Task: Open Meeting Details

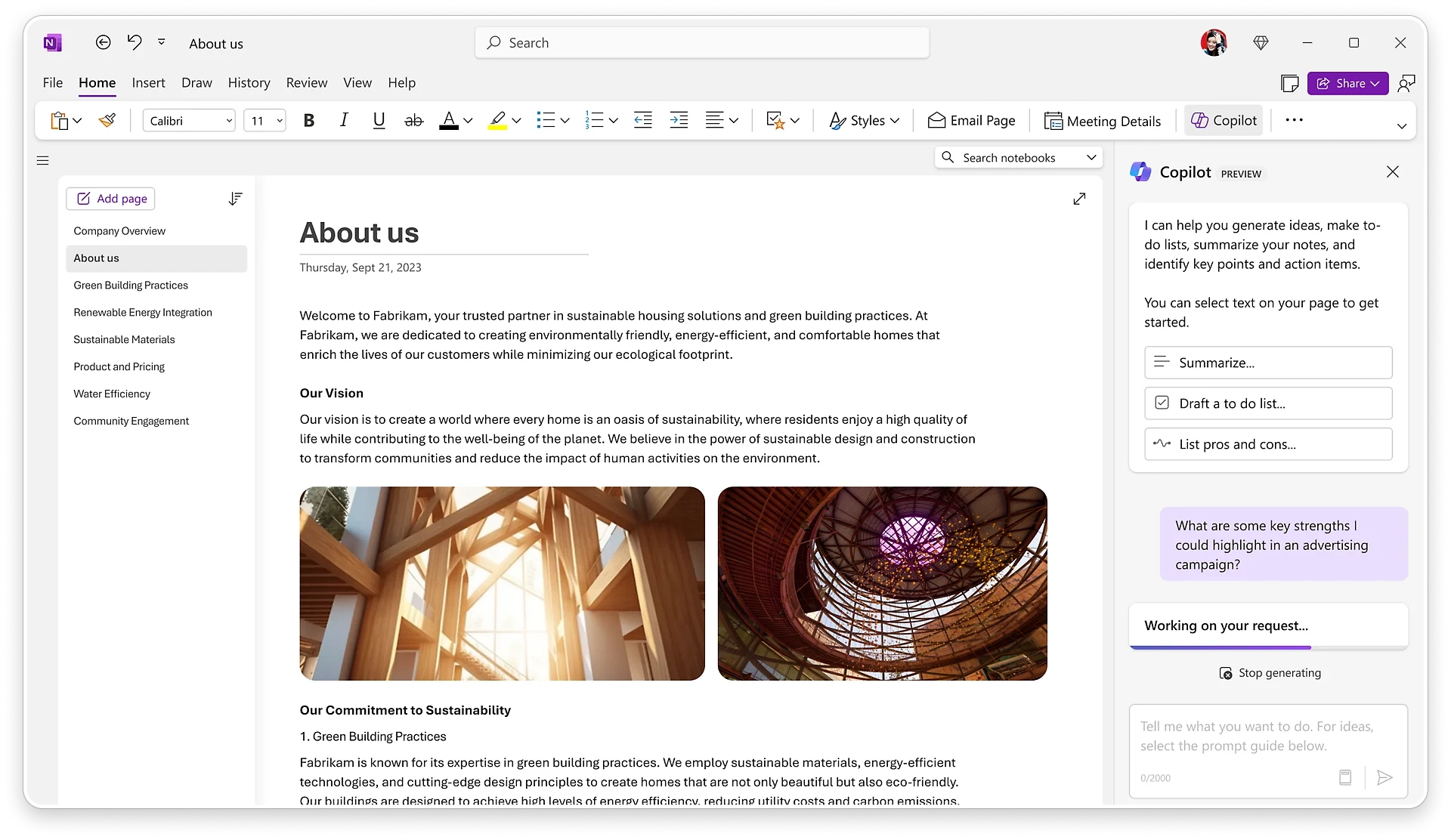Action: click(1103, 121)
